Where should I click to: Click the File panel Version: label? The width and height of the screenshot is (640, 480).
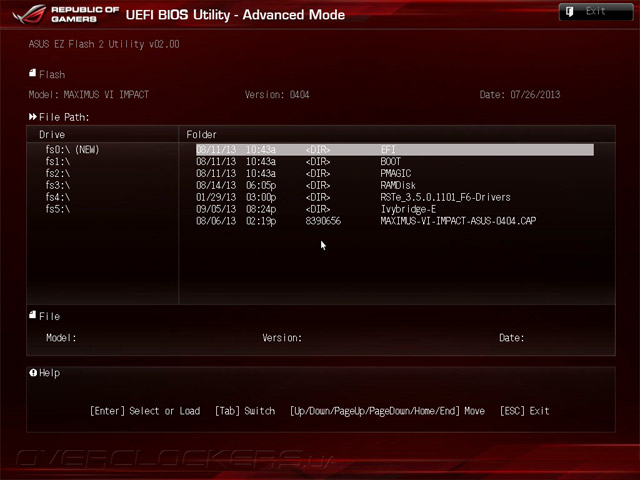point(282,338)
